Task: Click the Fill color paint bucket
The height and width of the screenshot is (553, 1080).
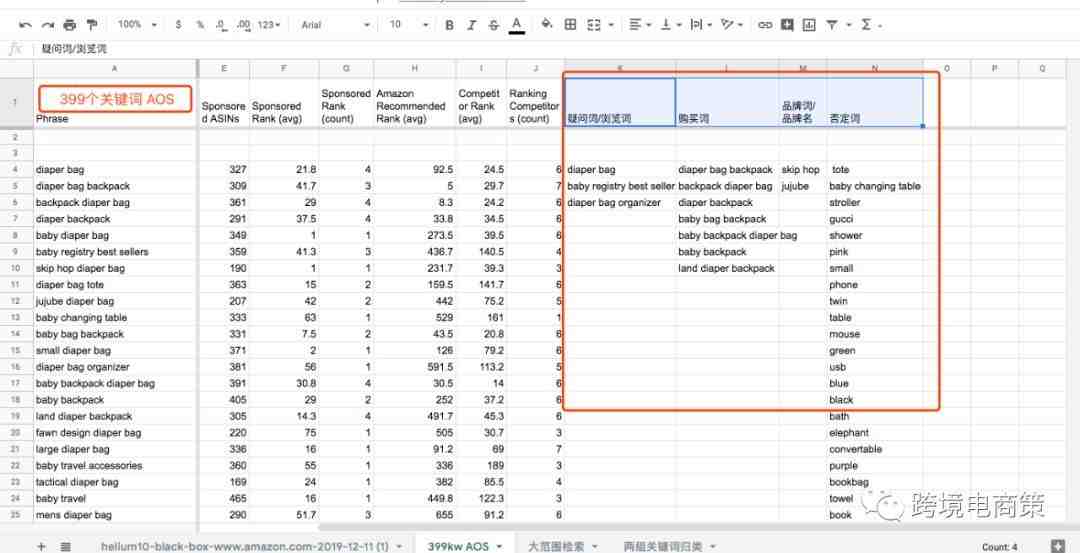Action: pyautogui.click(x=546, y=24)
